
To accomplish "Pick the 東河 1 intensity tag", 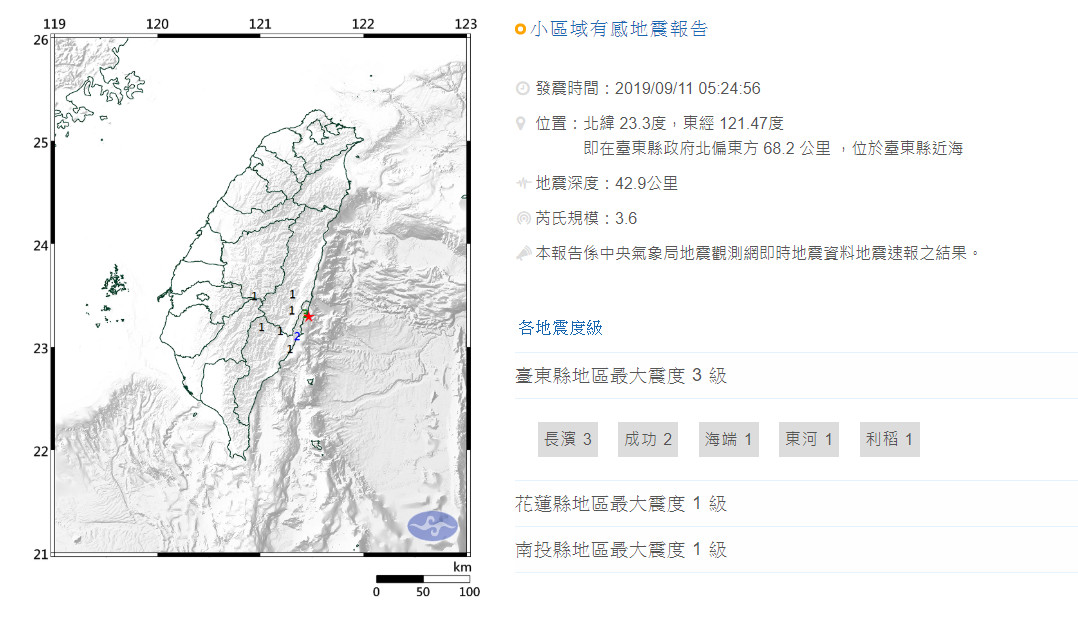I will pyautogui.click(x=809, y=439).
